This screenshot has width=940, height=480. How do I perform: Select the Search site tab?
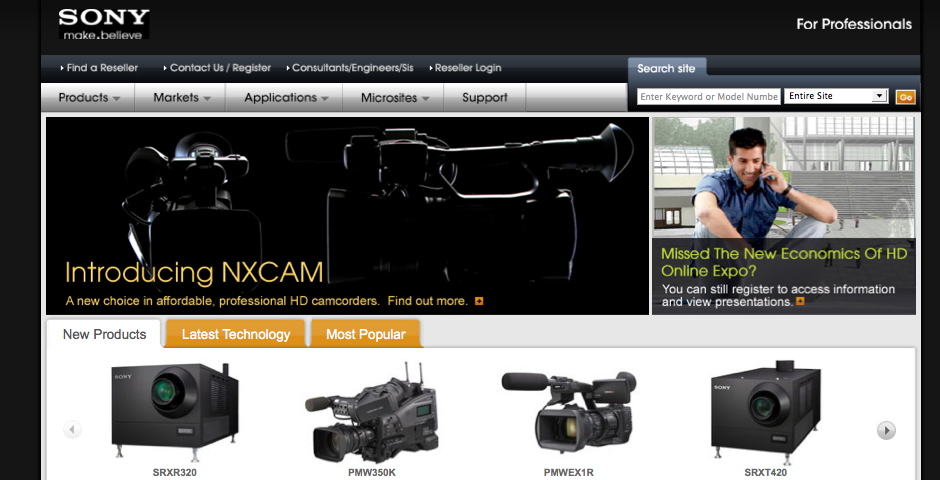tap(666, 68)
